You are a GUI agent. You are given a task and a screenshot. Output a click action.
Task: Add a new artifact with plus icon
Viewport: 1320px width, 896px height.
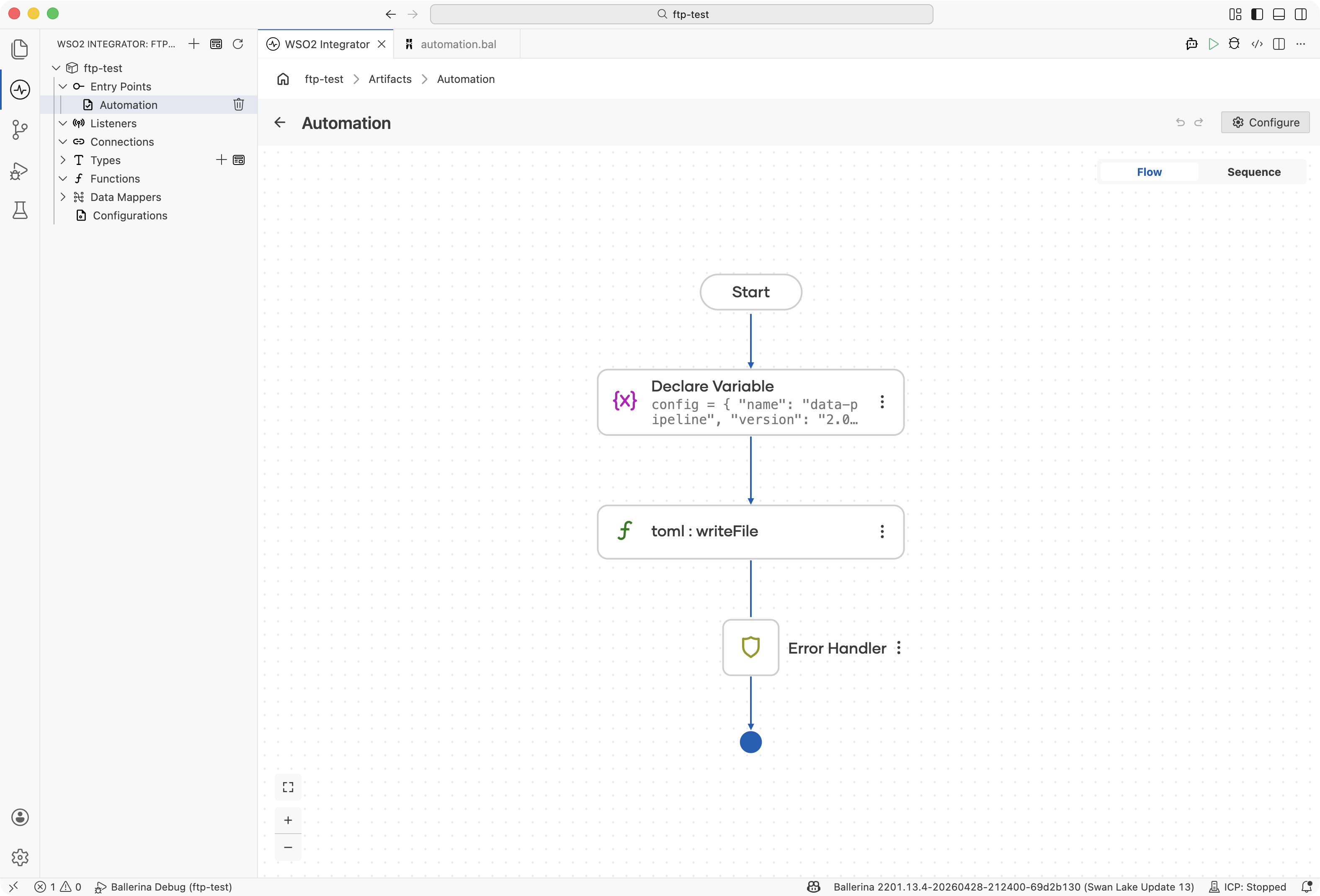coord(193,44)
